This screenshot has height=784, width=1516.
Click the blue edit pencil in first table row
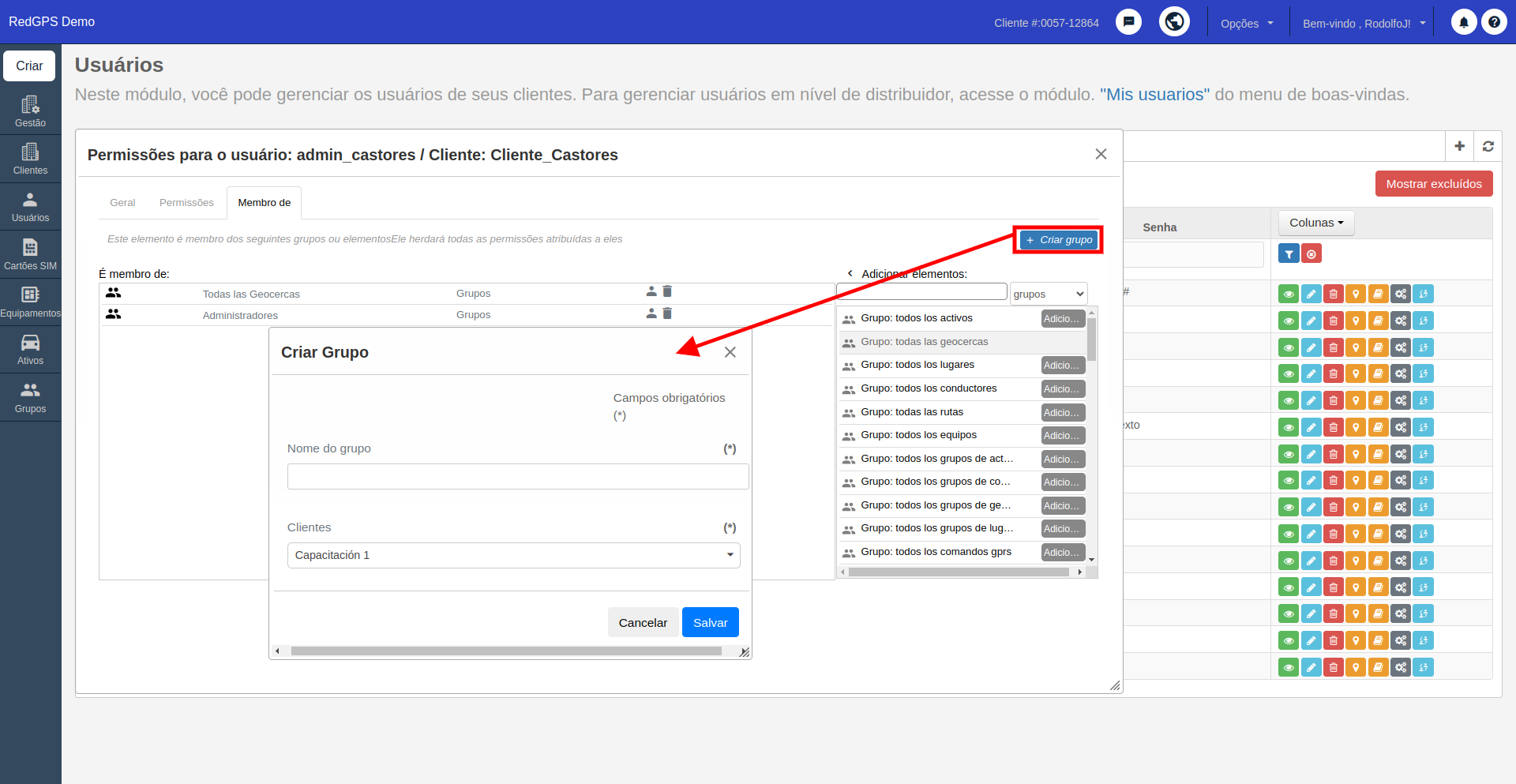(x=1311, y=294)
